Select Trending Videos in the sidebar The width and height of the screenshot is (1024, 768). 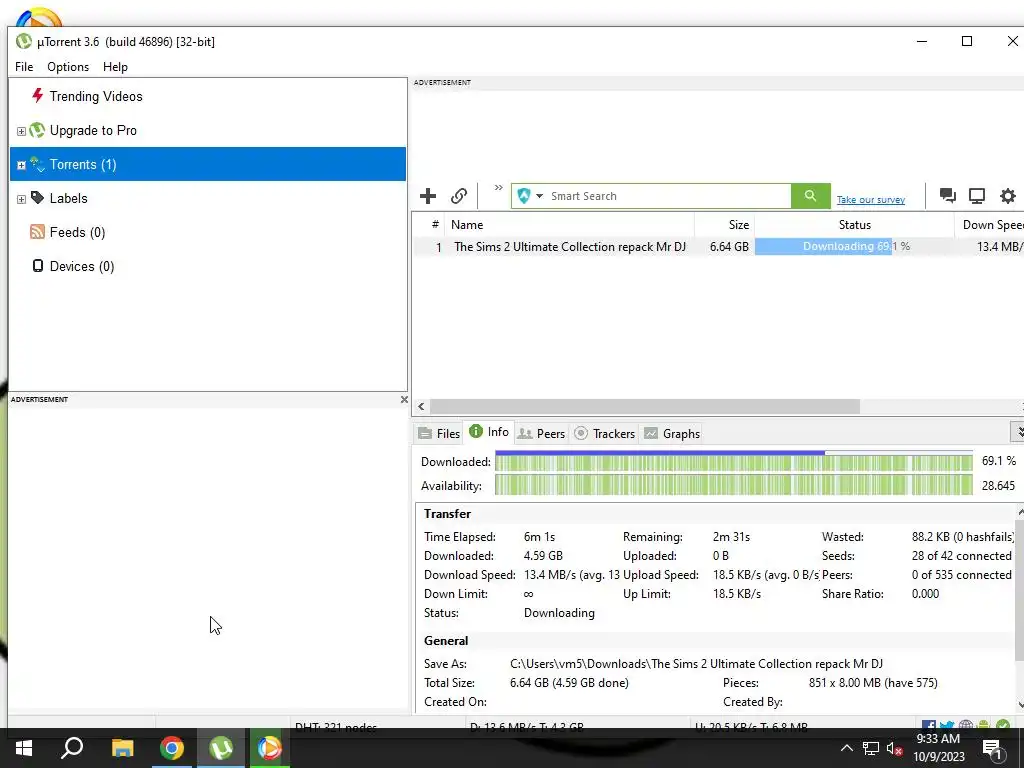click(x=95, y=96)
